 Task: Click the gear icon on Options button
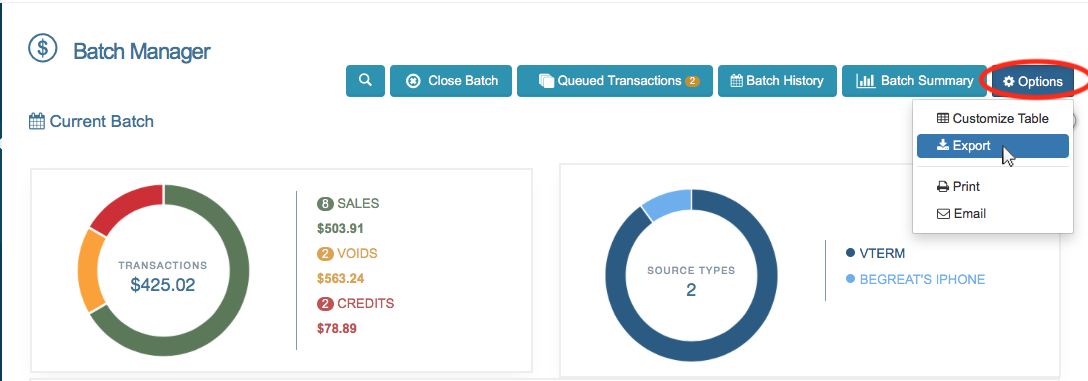pos(1009,82)
